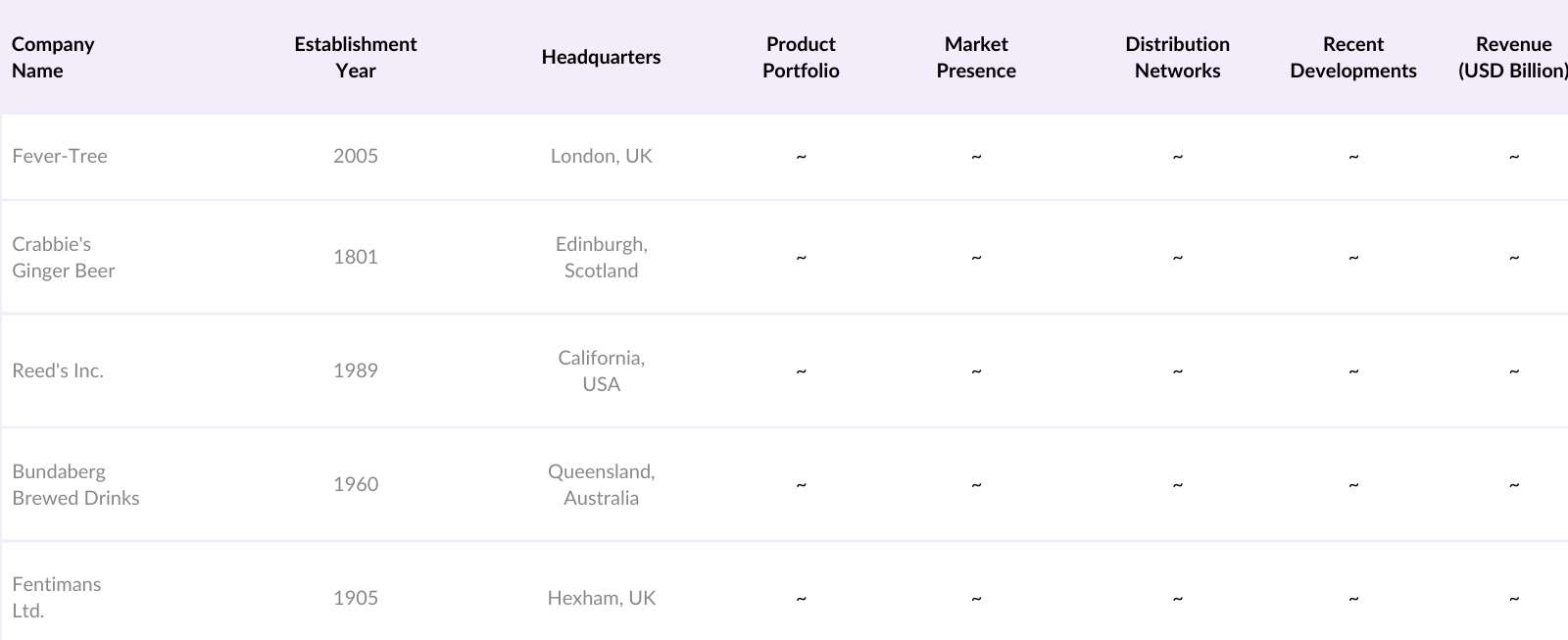Click the Distribution Networks column header

click(1177, 57)
